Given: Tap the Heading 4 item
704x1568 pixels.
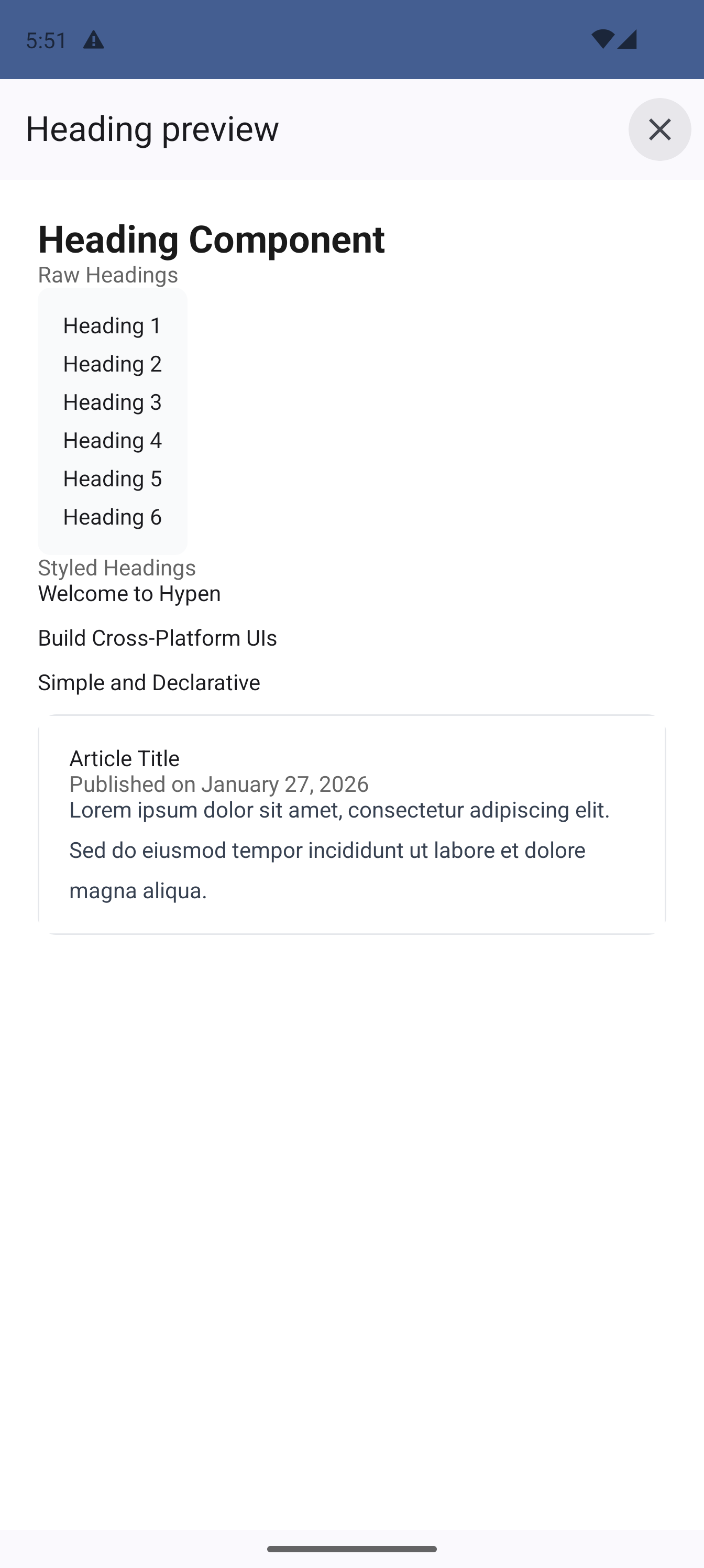Looking at the screenshot, I should [113, 441].
